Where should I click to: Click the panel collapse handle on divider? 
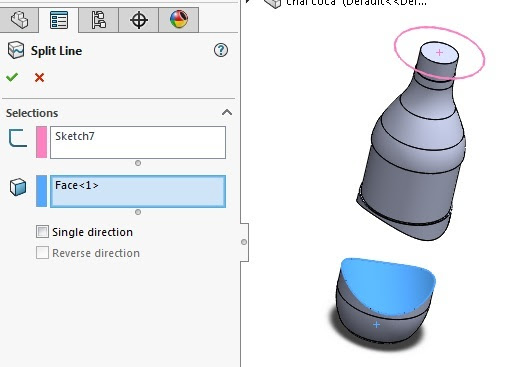click(244, 242)
